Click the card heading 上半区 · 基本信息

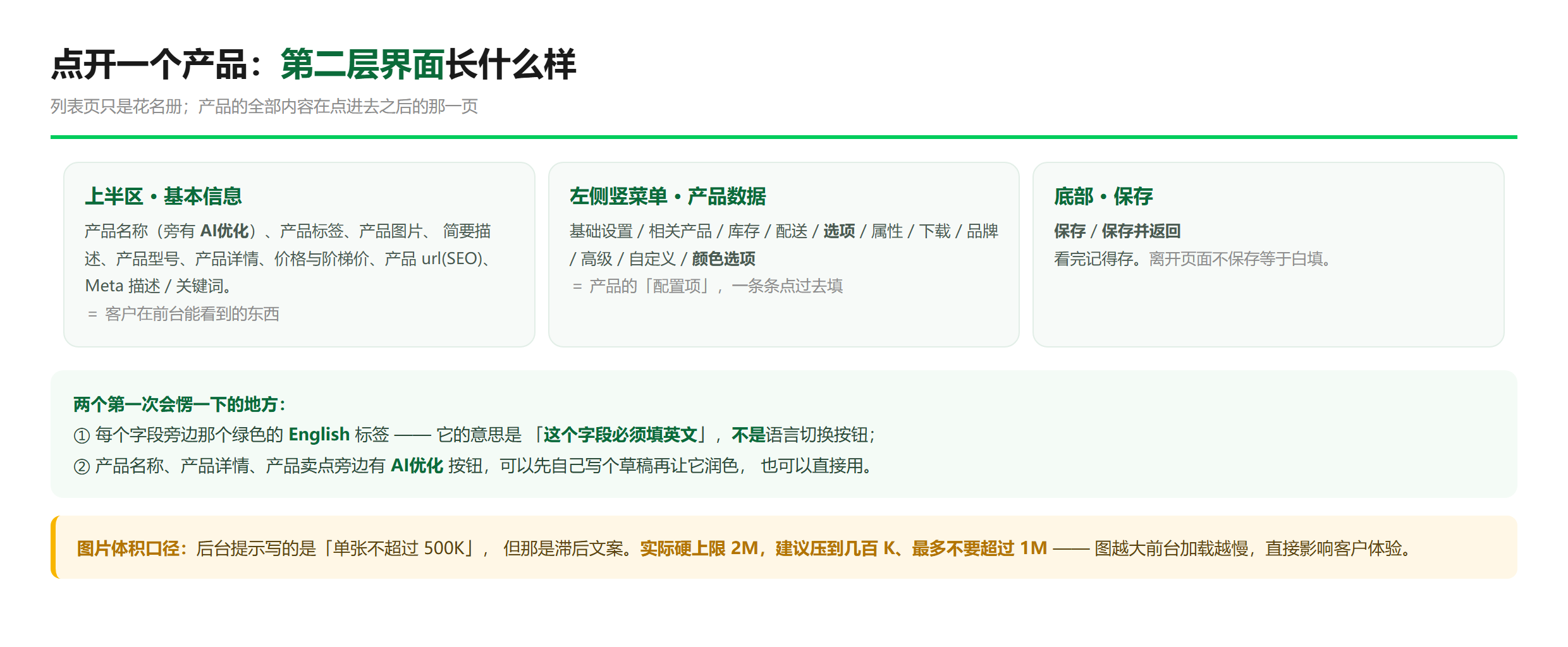click(x=164, y=197)
